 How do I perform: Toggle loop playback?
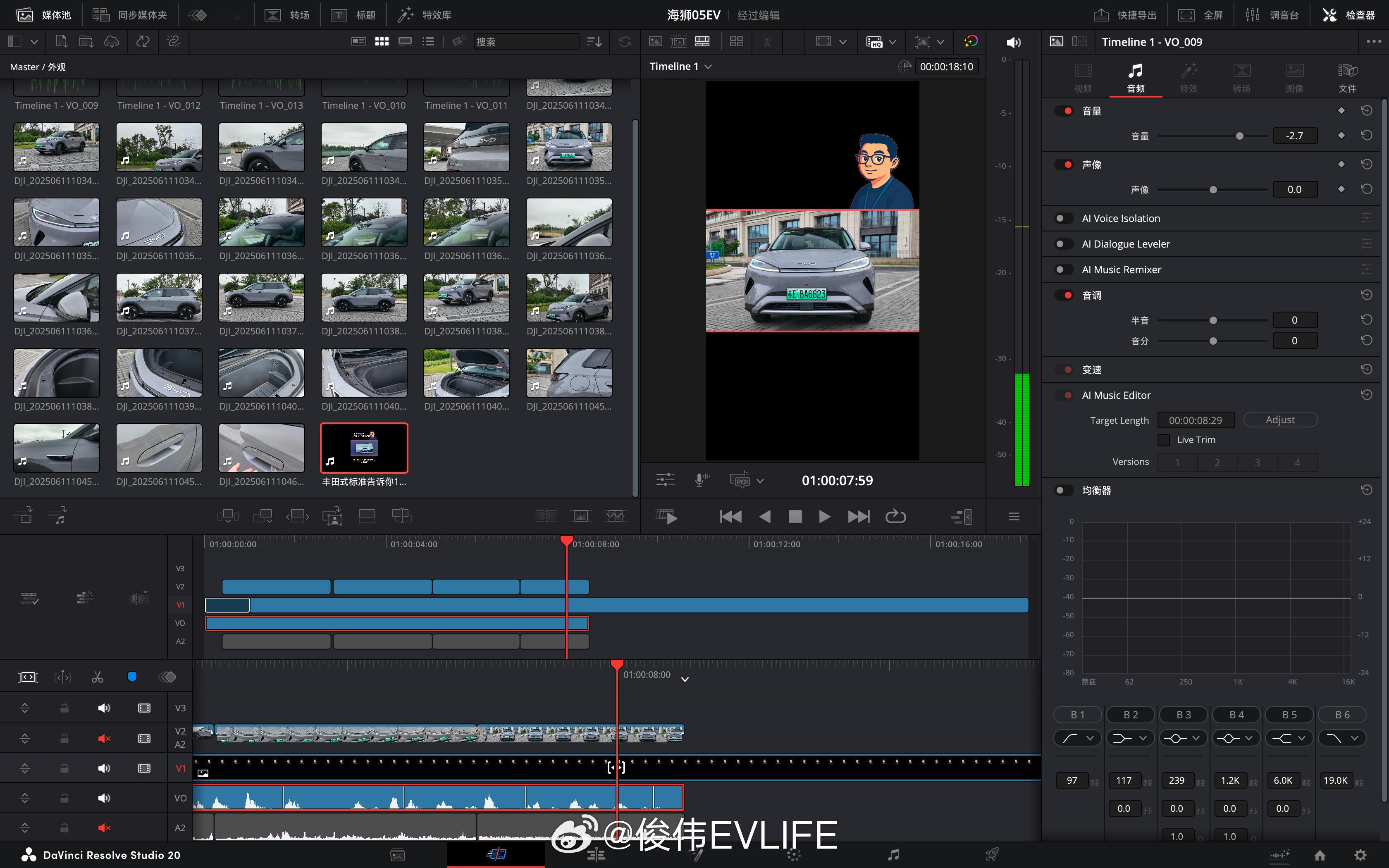tap(895, 517)
